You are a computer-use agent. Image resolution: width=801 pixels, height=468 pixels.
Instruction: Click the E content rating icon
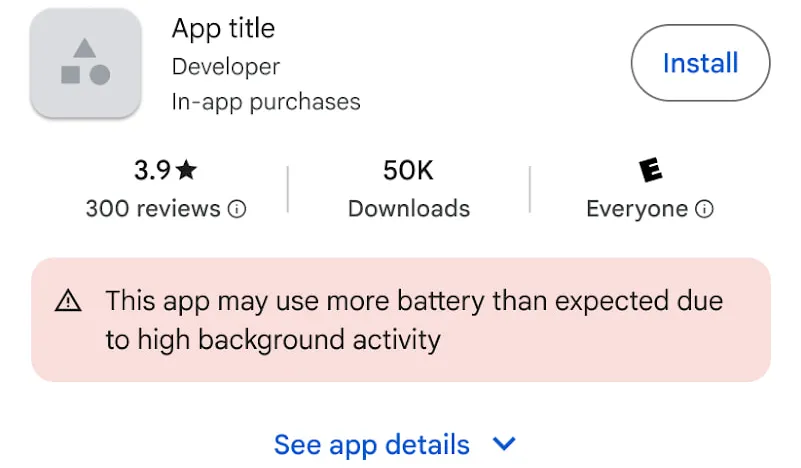pyautogui.click(x=650, y=170)
